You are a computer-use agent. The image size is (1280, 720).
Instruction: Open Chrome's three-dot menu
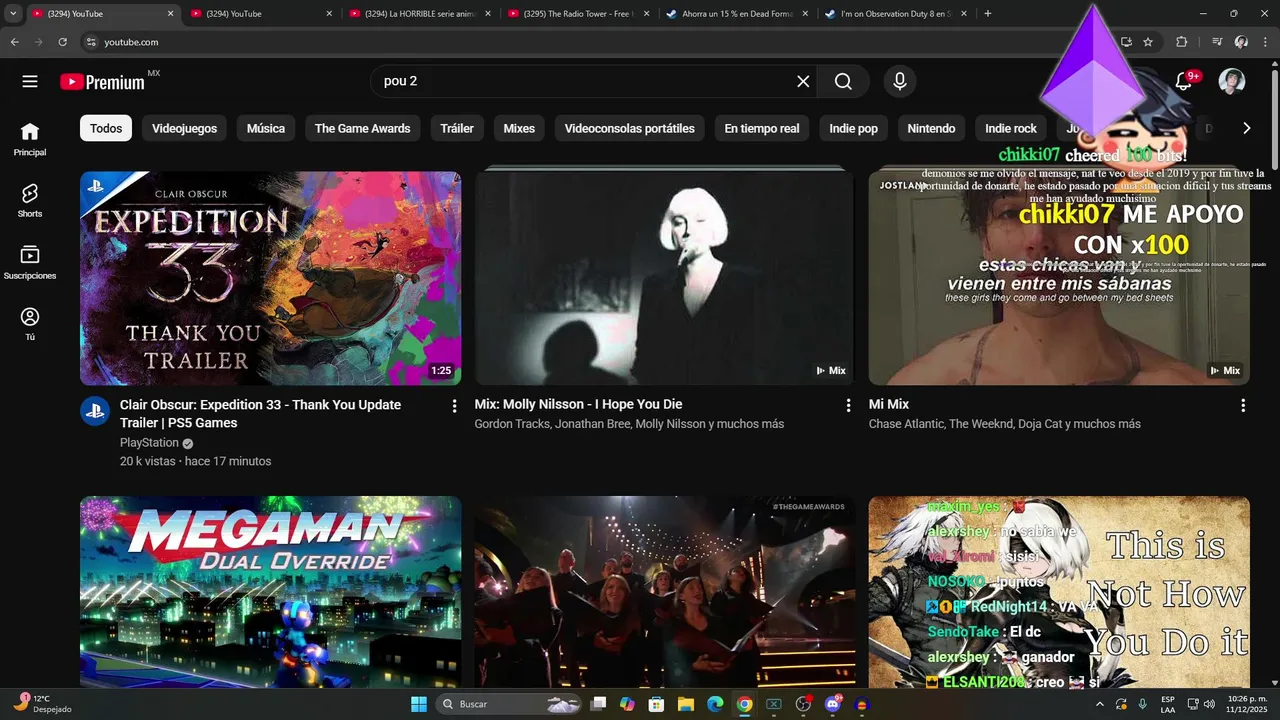1265,42
